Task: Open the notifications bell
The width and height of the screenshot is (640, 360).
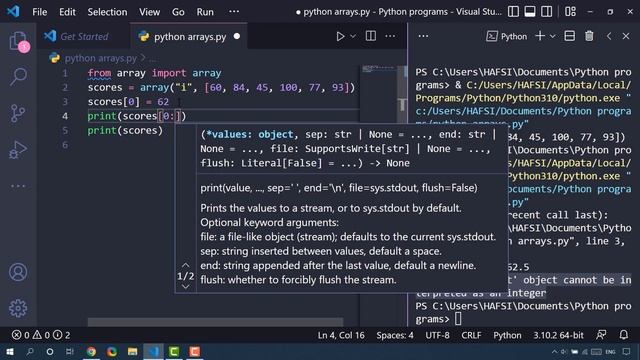Action: pyautogui.click(x=623, y=335)
